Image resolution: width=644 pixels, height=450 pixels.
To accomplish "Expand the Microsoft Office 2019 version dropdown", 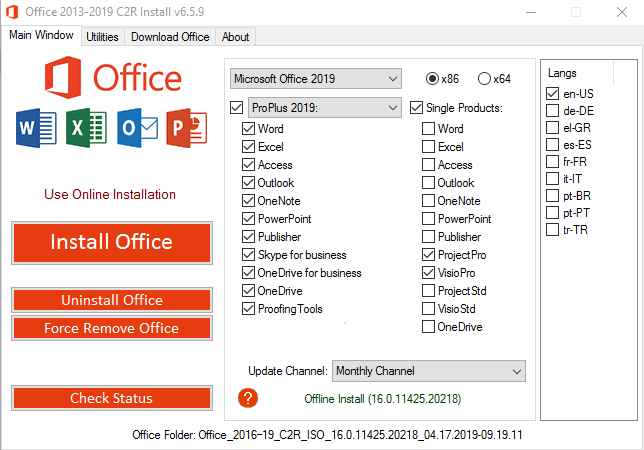I will tap(314, 78).
